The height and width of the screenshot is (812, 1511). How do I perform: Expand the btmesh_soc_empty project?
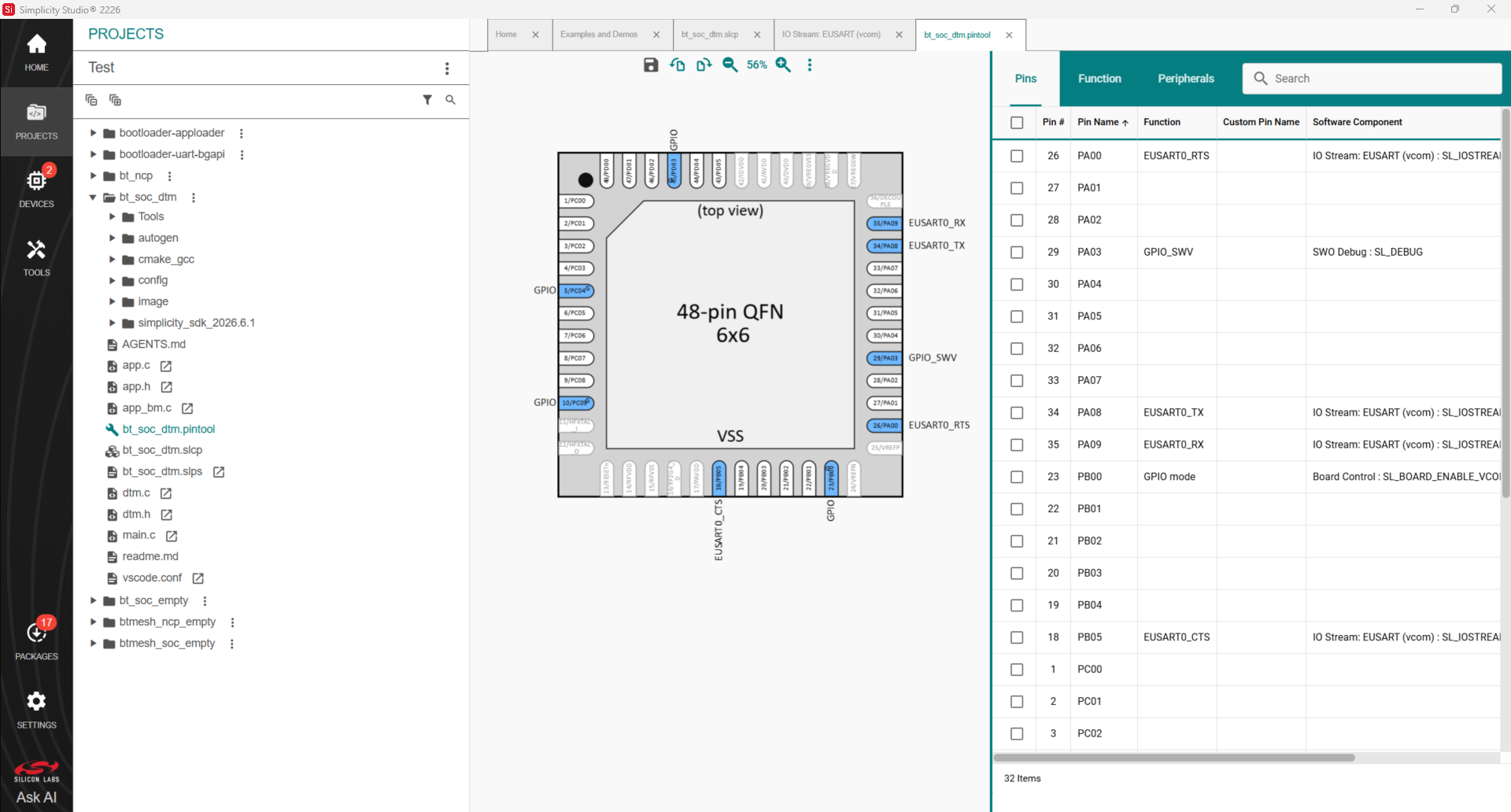pyautogui.click(x=93, y=644)
